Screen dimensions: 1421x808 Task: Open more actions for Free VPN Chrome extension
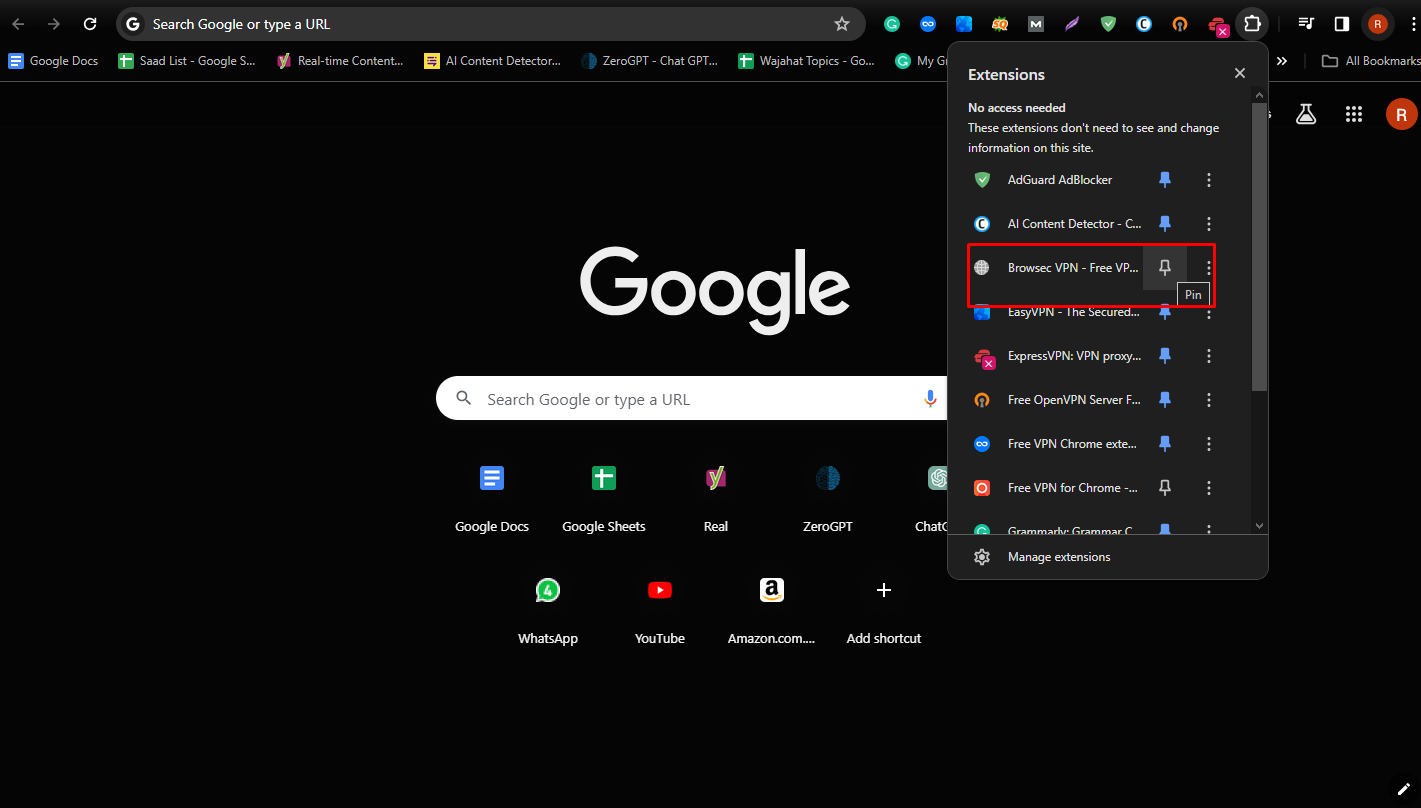pyautogui.click(x=1209, y=444)
